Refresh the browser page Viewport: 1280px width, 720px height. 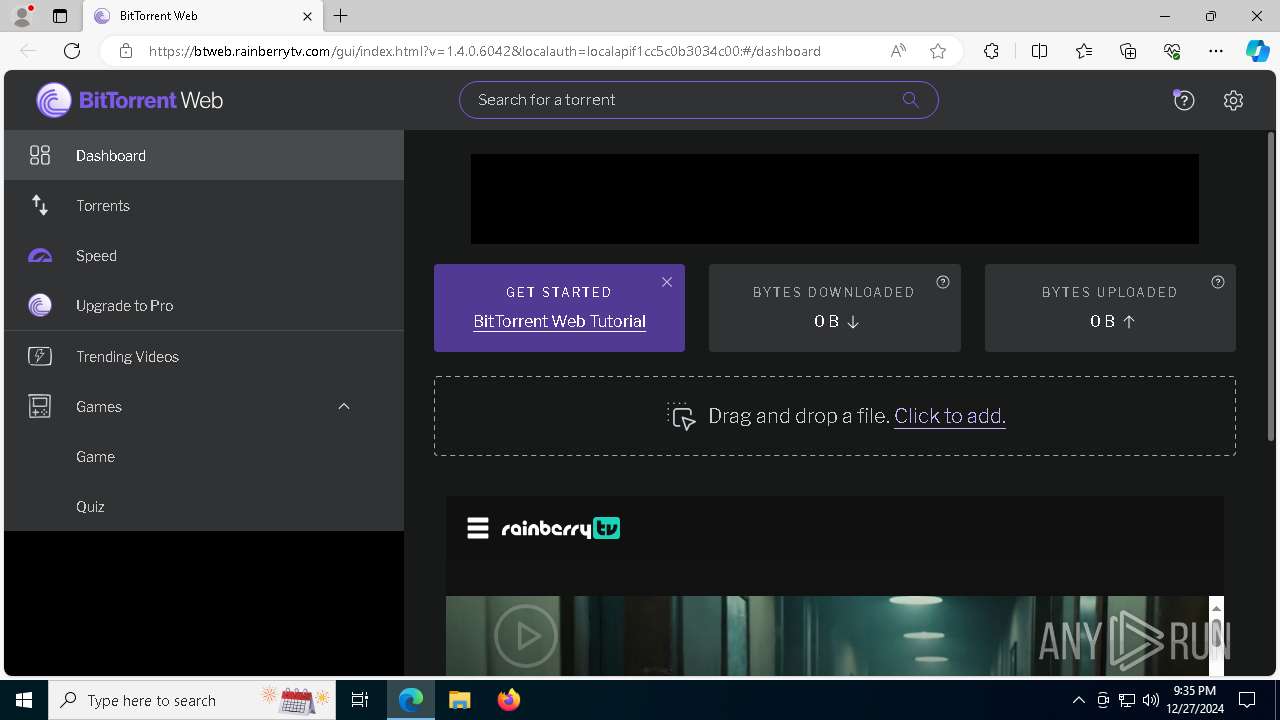pos(72,51)
